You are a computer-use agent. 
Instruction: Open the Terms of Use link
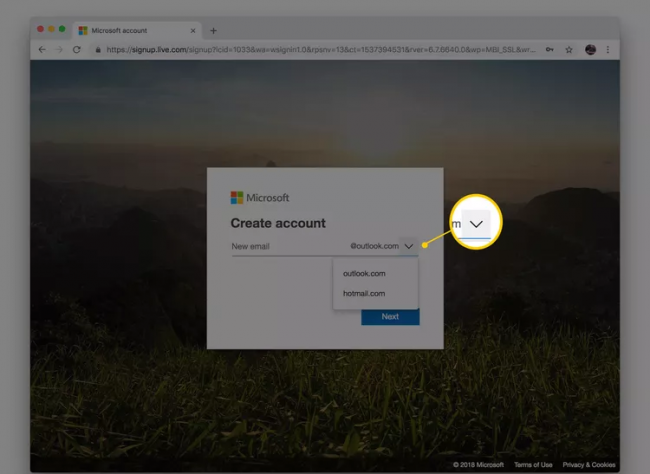(x=533, y=465)
